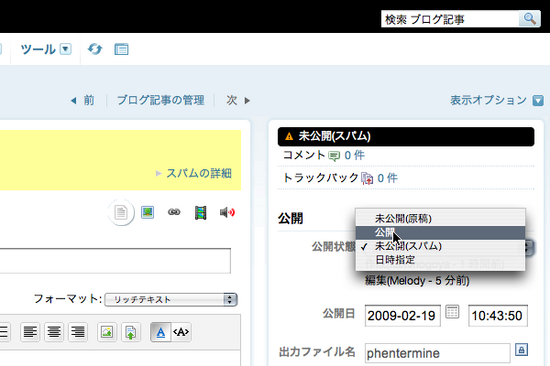Click the 未公開(スパム) status warning banner
Screen dimensions: 550x366
(406, 137)
